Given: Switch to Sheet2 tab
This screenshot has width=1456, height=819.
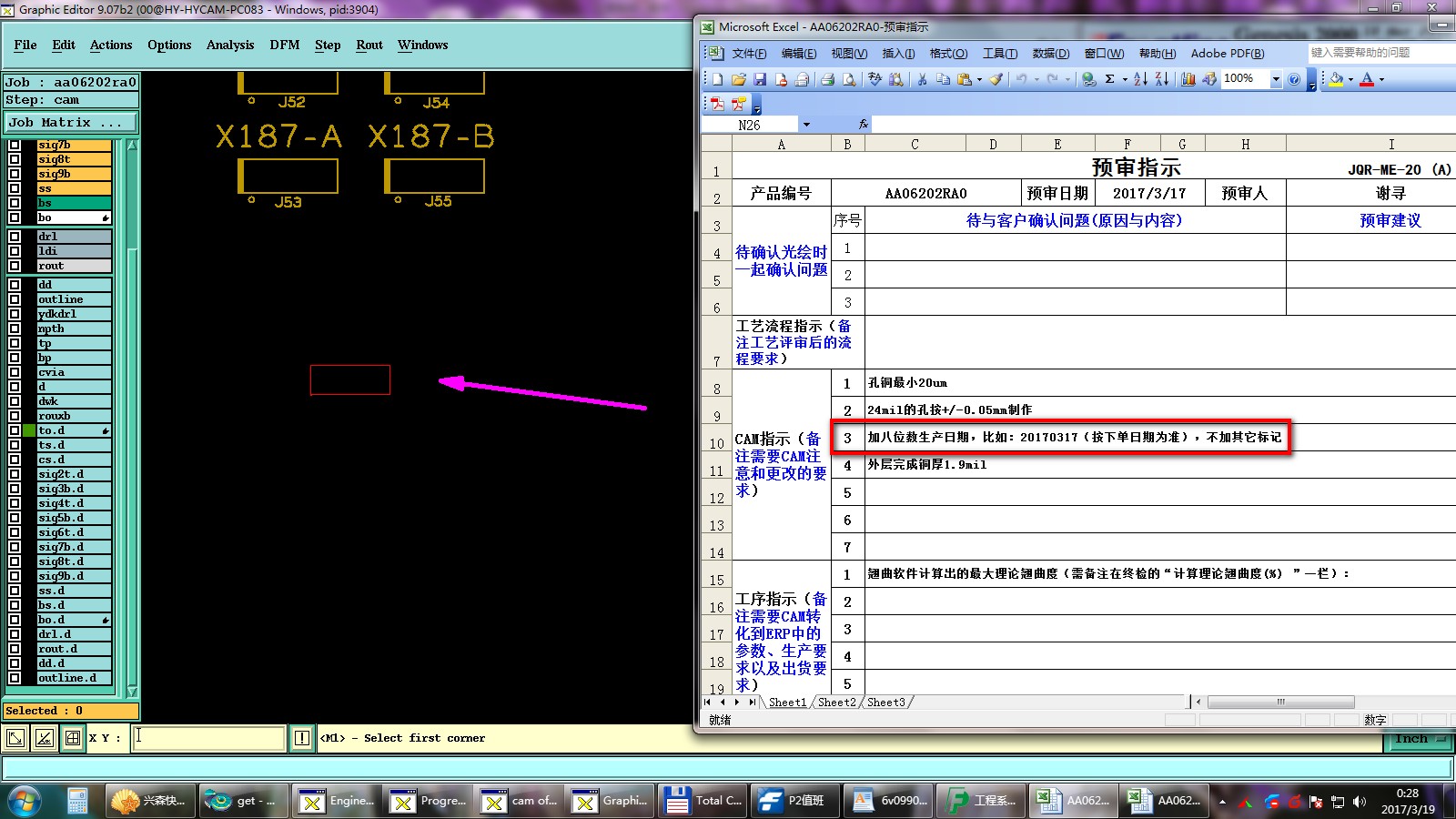Looking at the screenshot, I should click(x=836, y=702).
